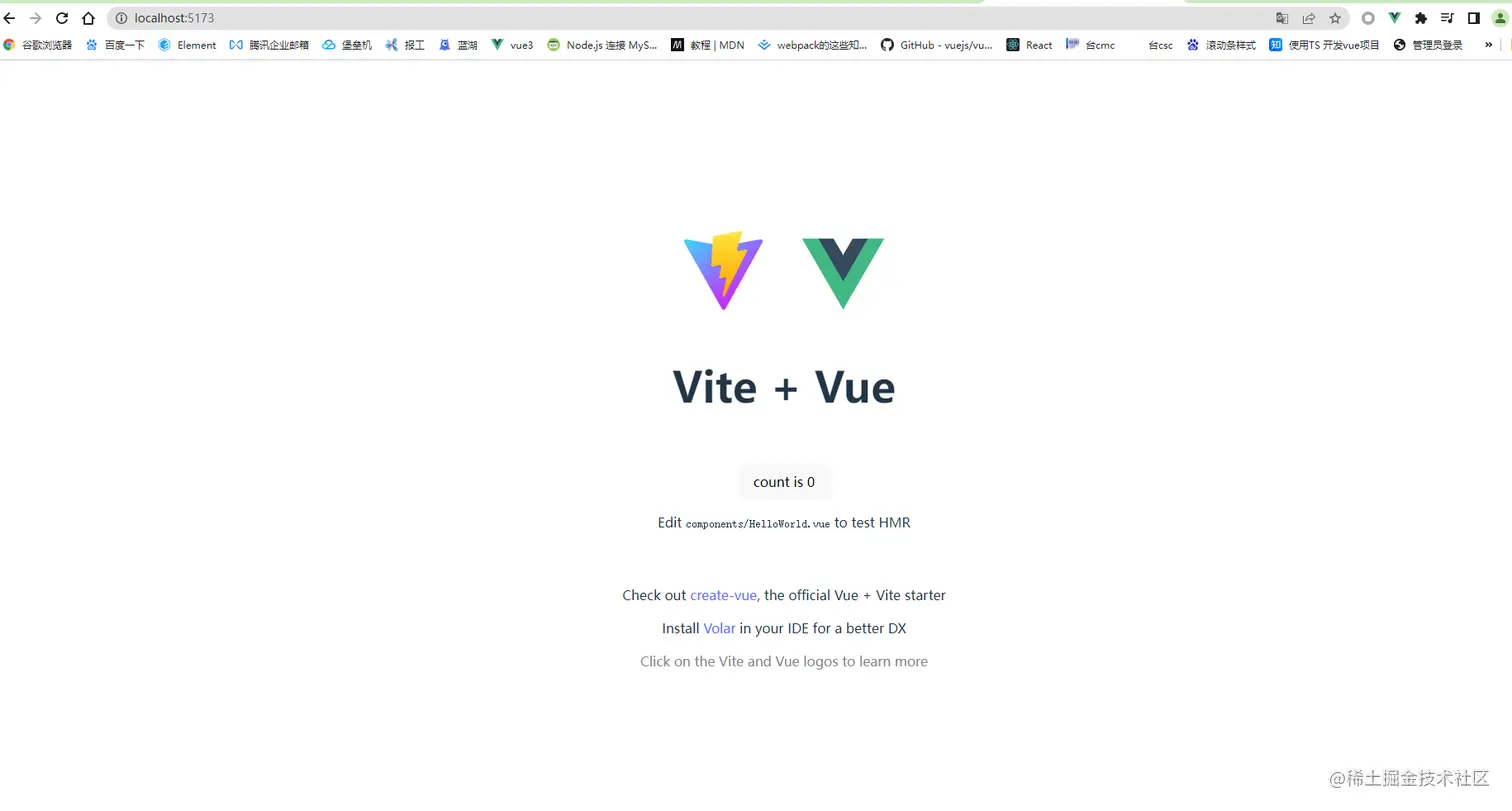
Task: Go to the browser home page icon
Action: tap(88, 18)
